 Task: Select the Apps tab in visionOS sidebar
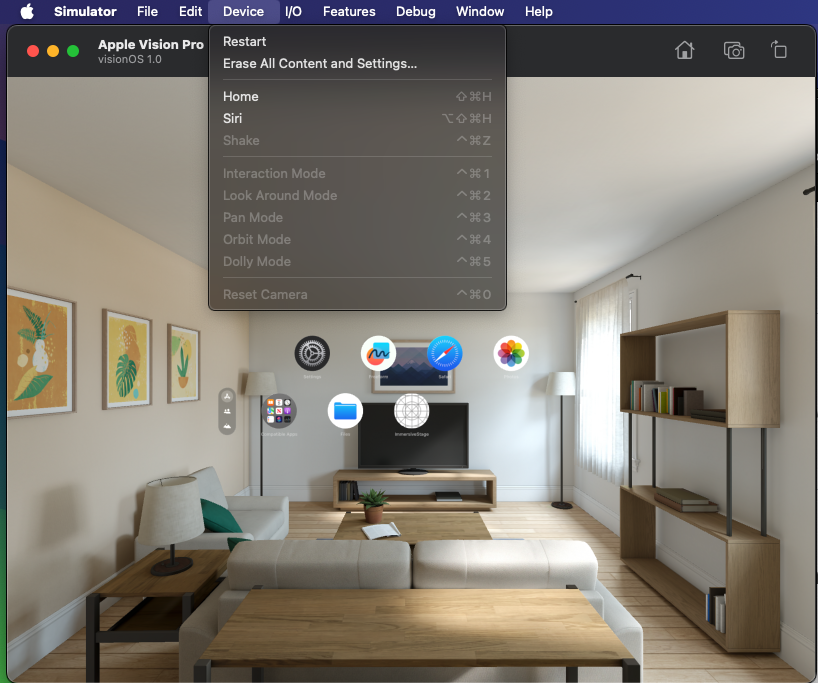[227, 397]
